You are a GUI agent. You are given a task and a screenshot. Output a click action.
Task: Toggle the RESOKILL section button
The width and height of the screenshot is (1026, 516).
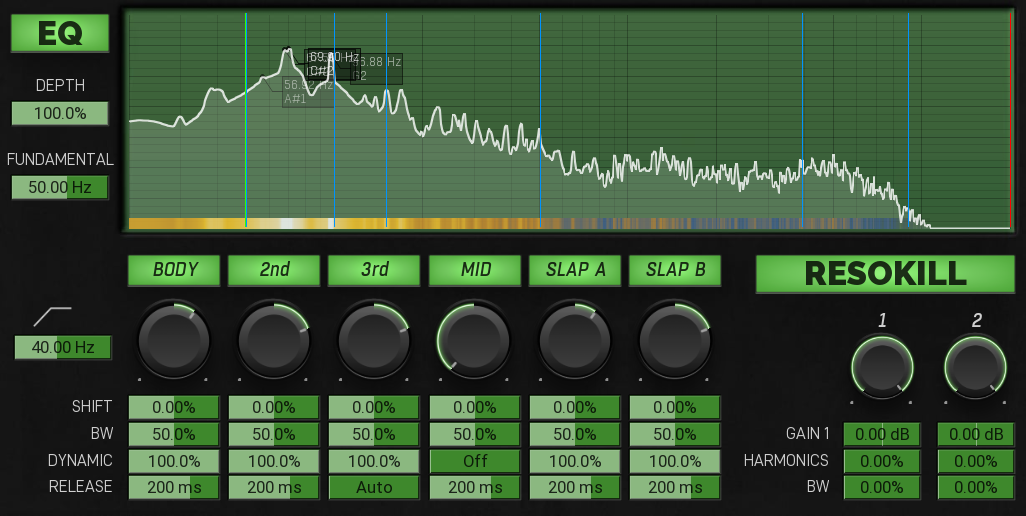885,273
